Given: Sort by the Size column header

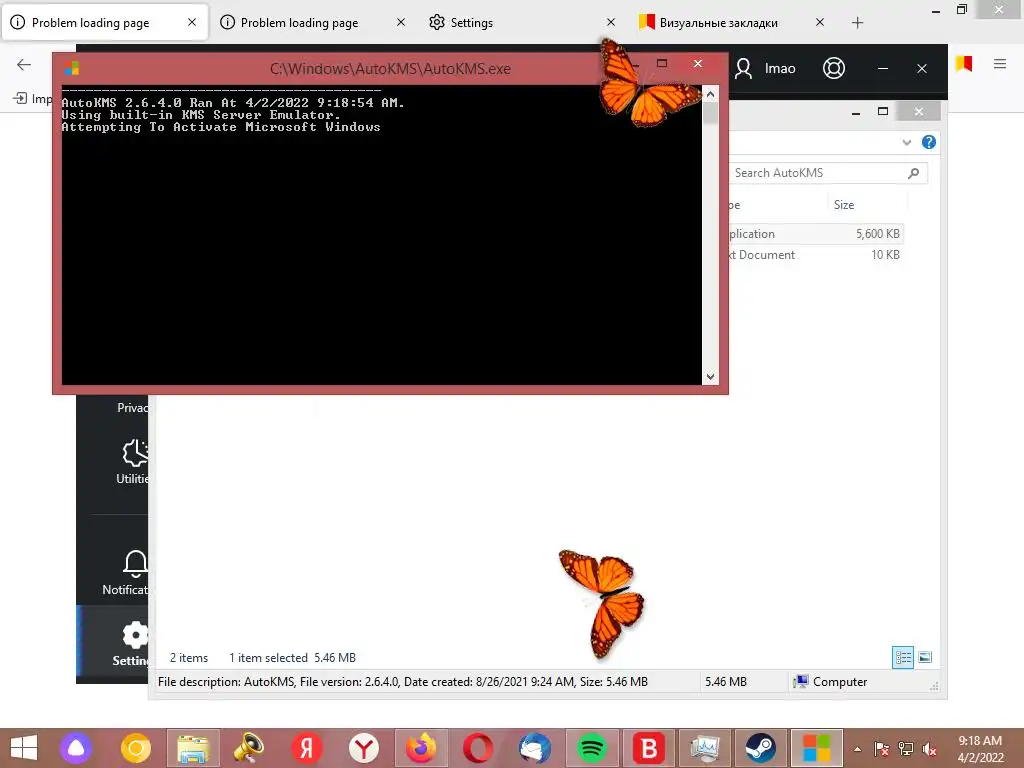Looking at the screenshot, I should 844,204.
